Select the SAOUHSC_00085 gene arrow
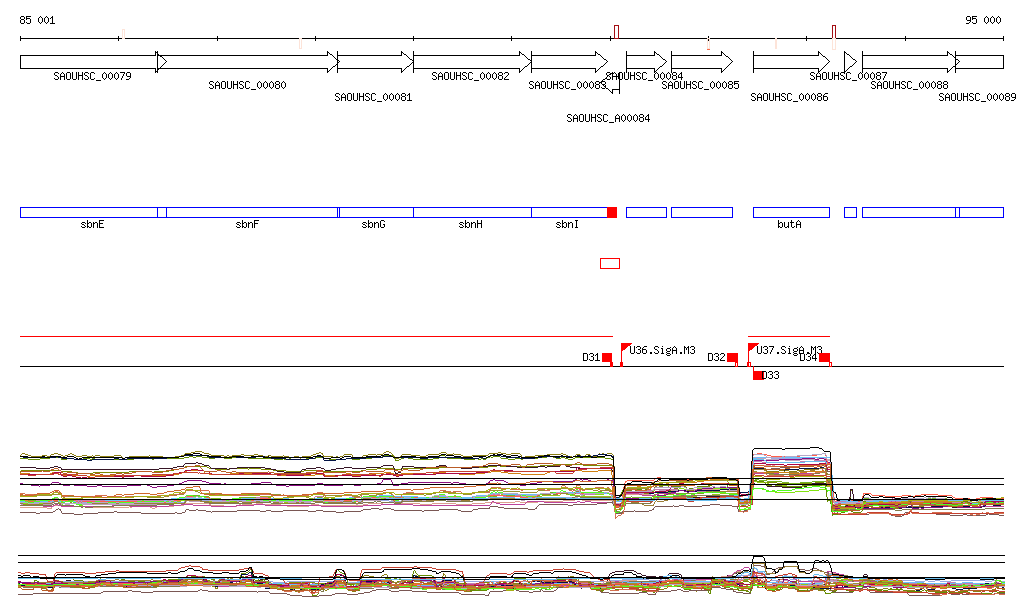Screen dimensions: 1024x611 click(702, 62)
